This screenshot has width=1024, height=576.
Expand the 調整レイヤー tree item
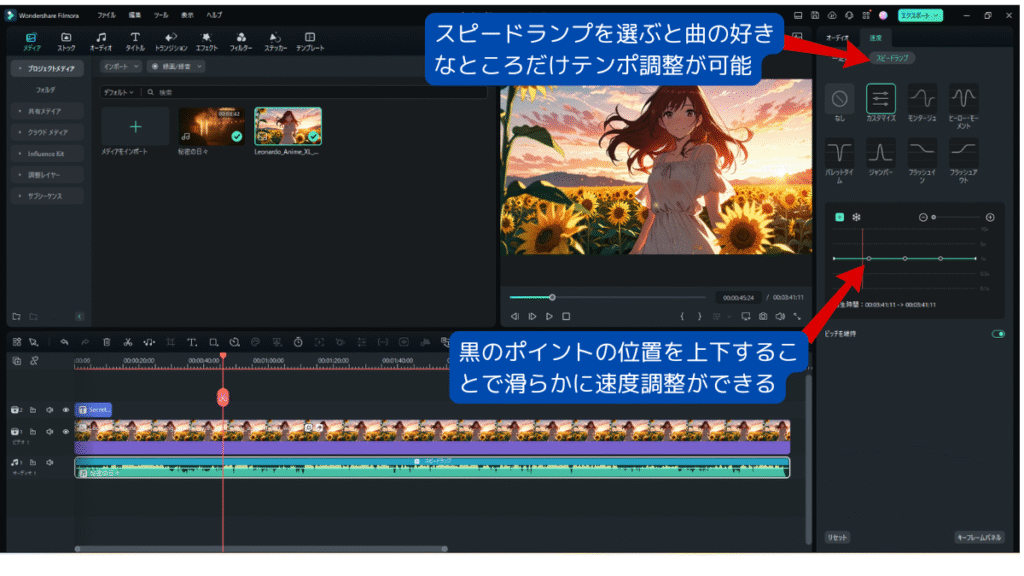(47, 175)
